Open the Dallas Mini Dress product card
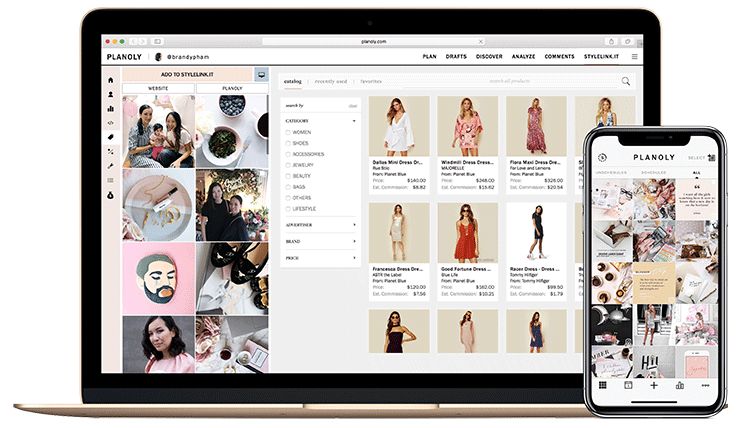Screen dimensions: 738x428 point(399,145)
